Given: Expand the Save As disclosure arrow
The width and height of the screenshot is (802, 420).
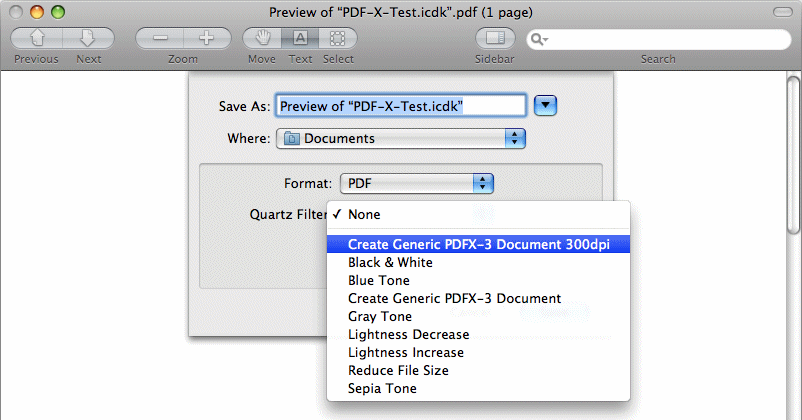Looking at the screenshot, I should [545, 105].
